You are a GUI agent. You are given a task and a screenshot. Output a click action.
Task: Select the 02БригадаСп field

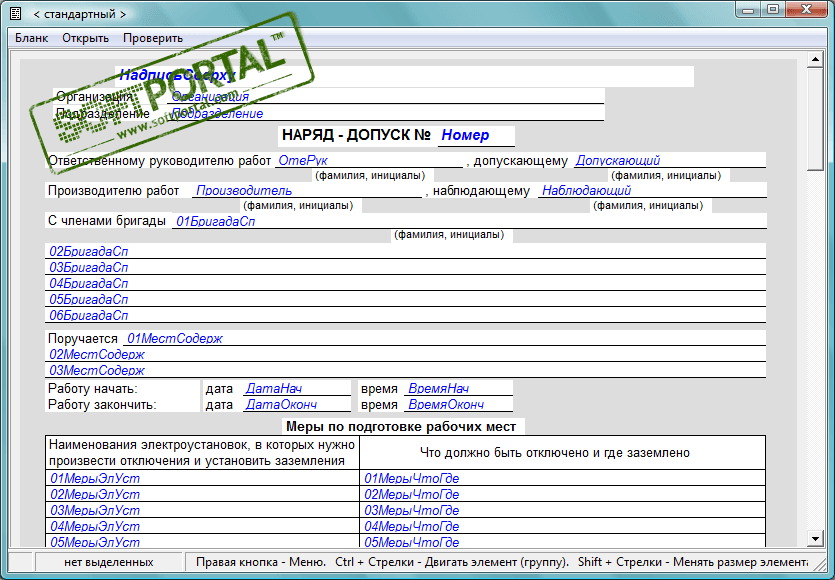pyautogui.click(x=405, y=251)
